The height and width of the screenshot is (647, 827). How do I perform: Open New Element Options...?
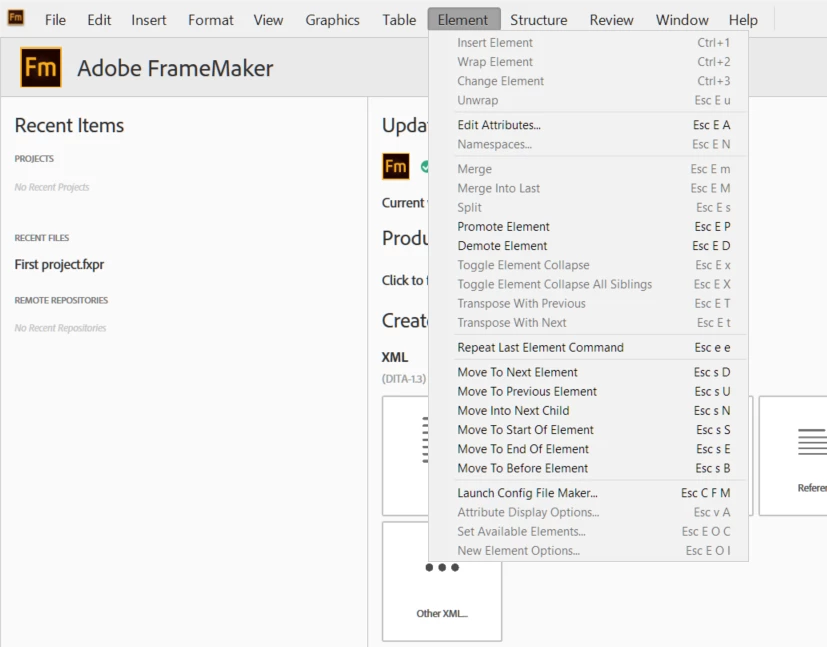589,551
